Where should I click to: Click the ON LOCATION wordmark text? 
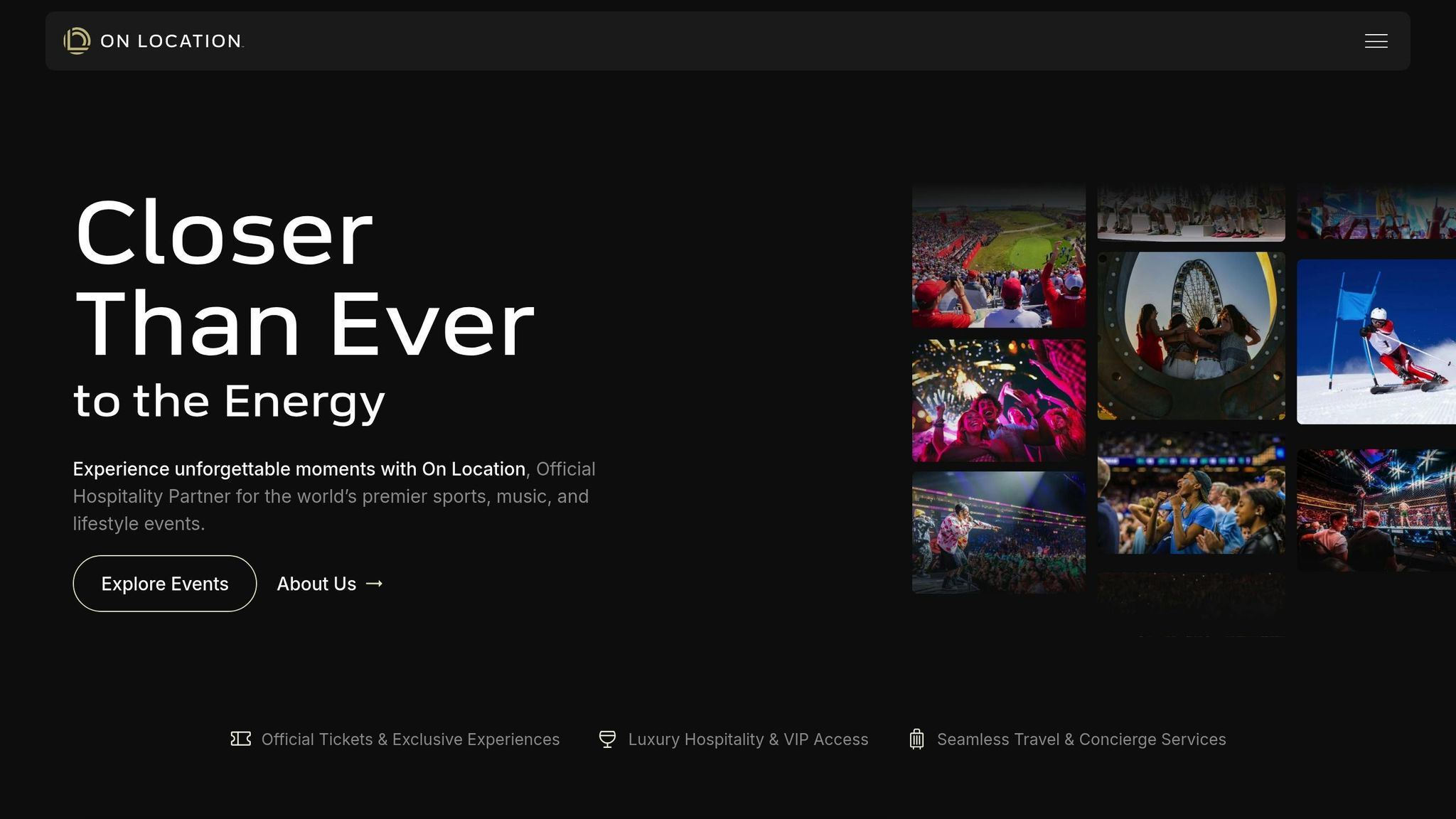(171, 41)
